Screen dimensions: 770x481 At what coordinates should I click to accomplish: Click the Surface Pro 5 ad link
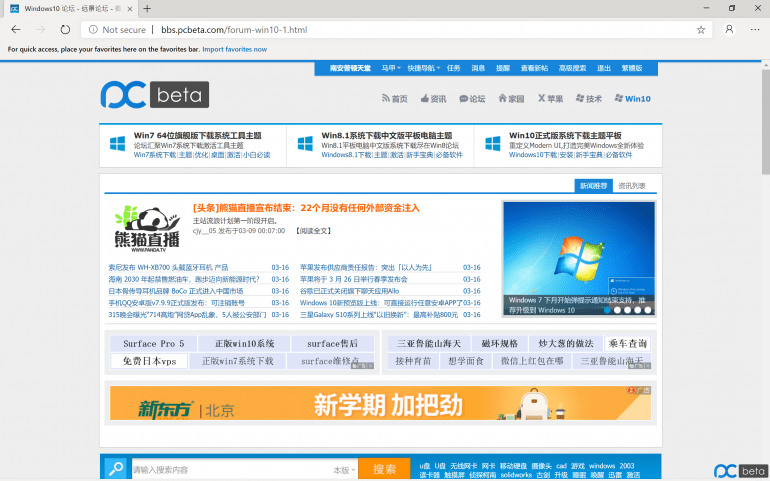pos(154,343)
